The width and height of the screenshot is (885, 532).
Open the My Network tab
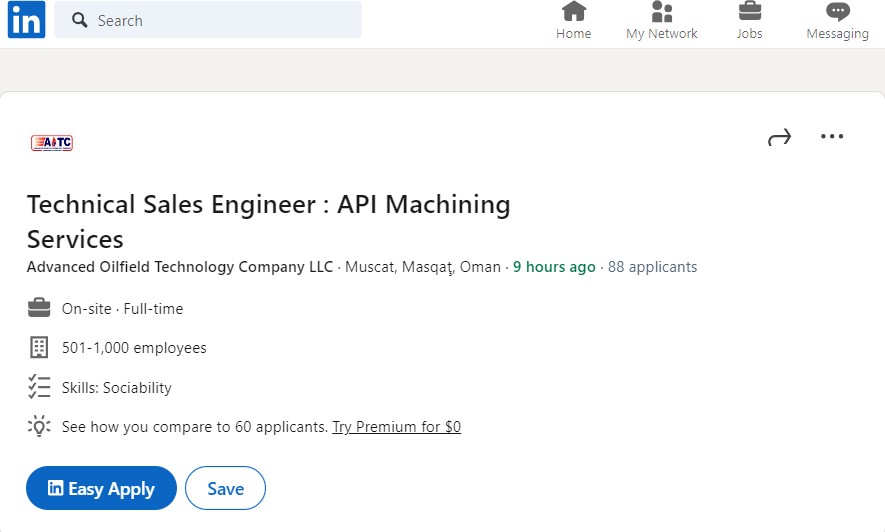click(x=661, y=20)
